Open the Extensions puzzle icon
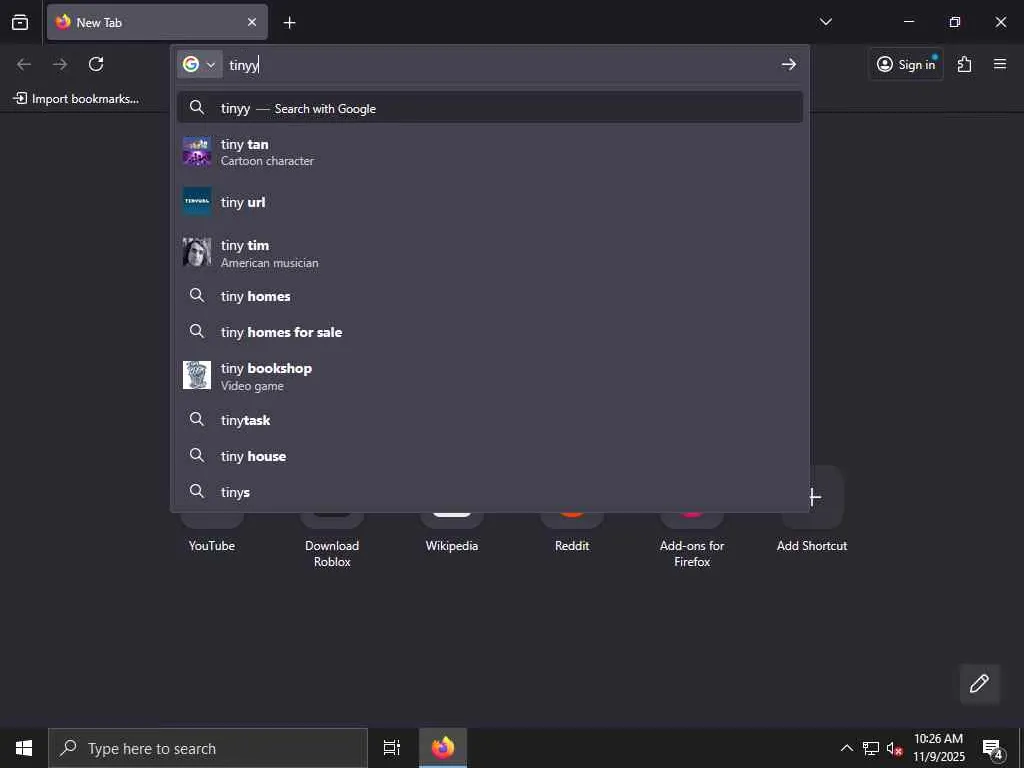 click(965, 64)
